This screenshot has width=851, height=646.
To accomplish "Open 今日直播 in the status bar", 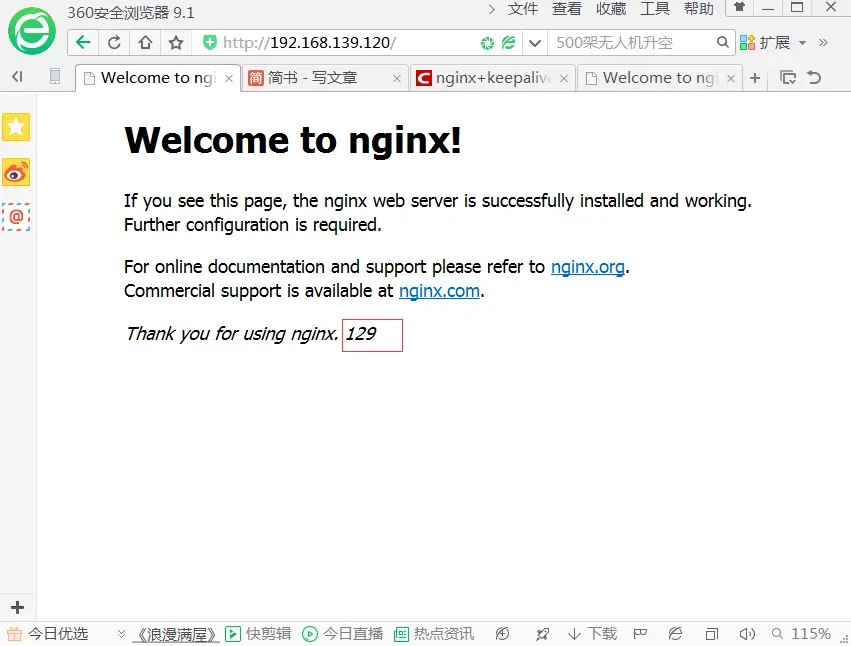I will pyautogui.click(x=342, y=634).
